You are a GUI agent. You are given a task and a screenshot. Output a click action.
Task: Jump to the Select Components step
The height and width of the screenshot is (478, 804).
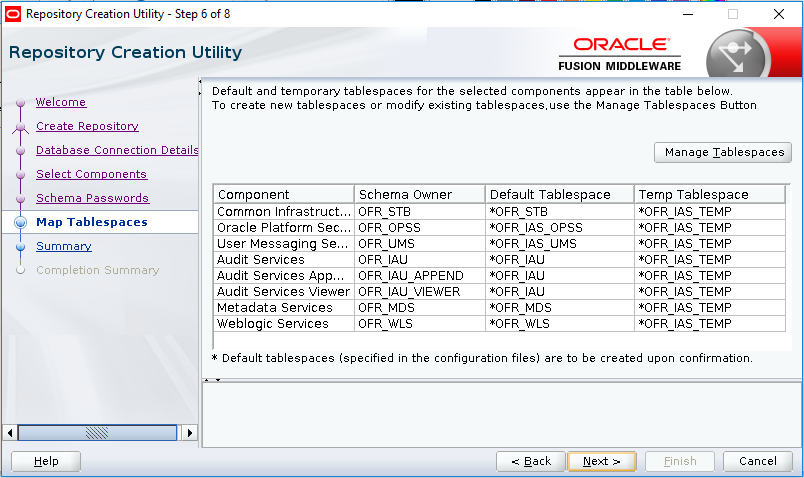[91, 174]
